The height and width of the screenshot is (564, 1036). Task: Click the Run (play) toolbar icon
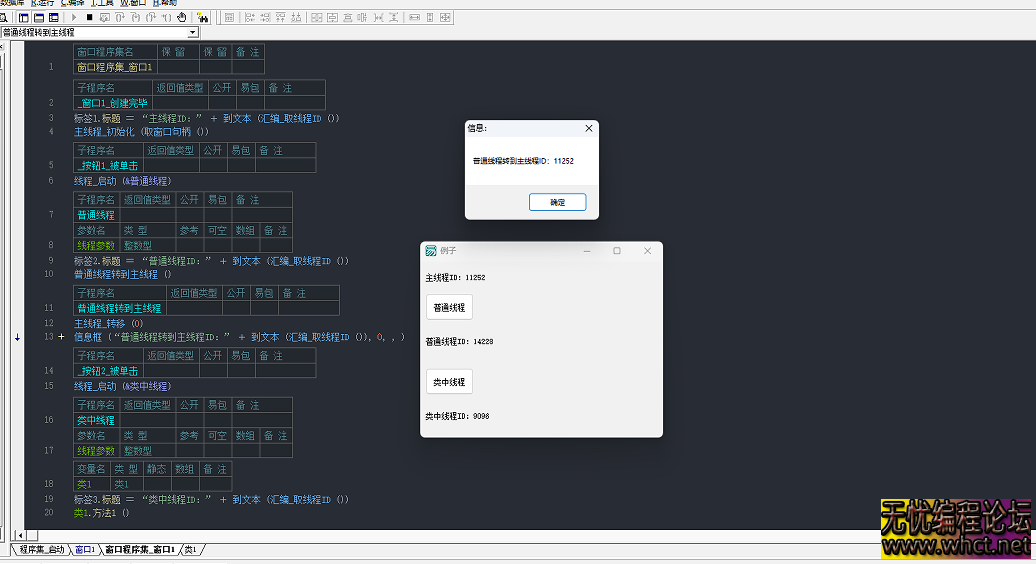(x=75, y=17)
